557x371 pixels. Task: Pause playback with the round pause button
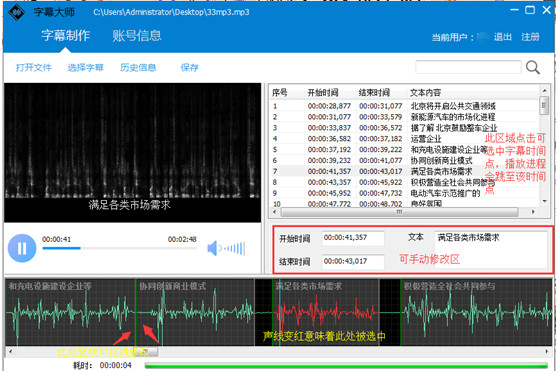[22, 248]
